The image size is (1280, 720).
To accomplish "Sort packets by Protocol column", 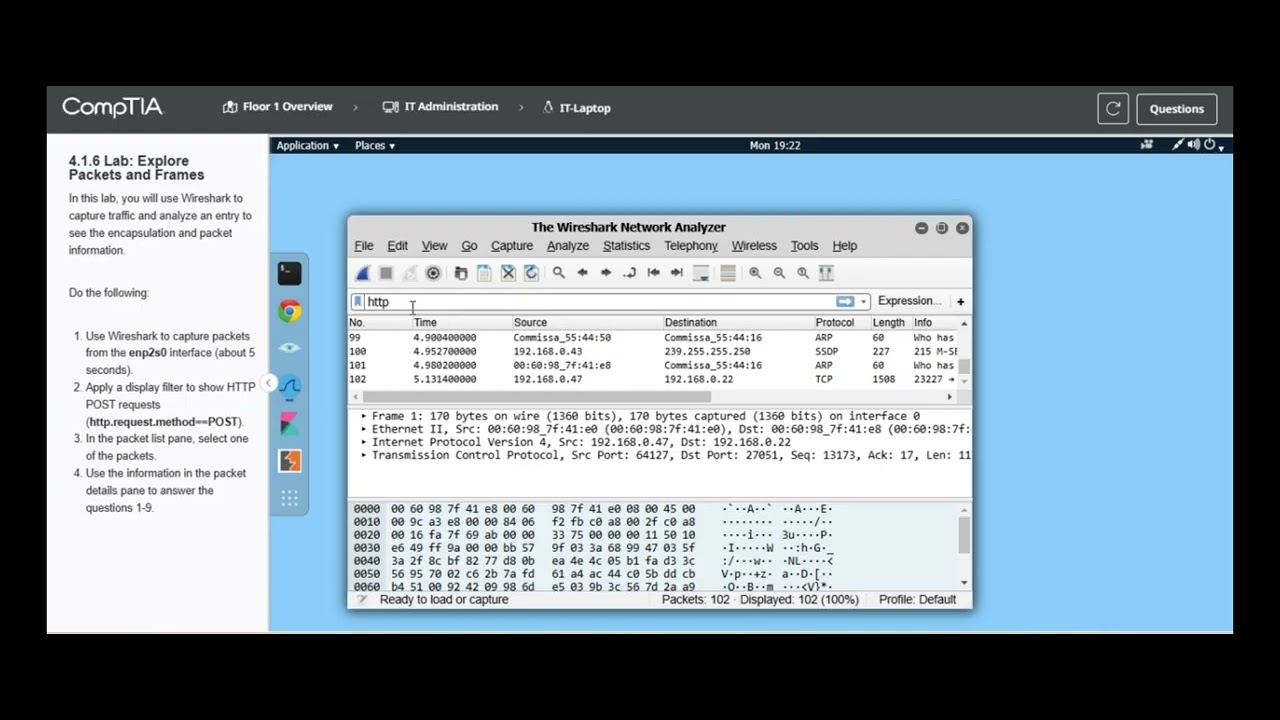I will [841, 323].
